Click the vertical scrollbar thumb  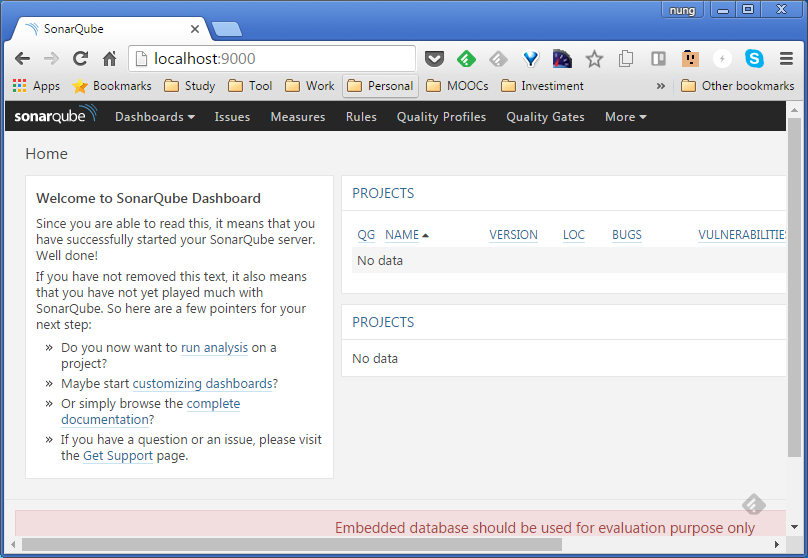(794, 287)
